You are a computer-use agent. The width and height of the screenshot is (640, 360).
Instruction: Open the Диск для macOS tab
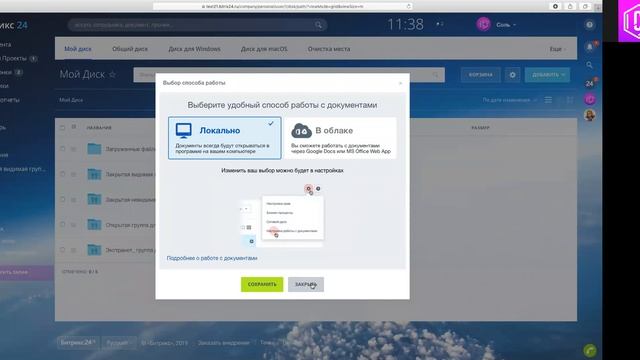pos(264,49)
